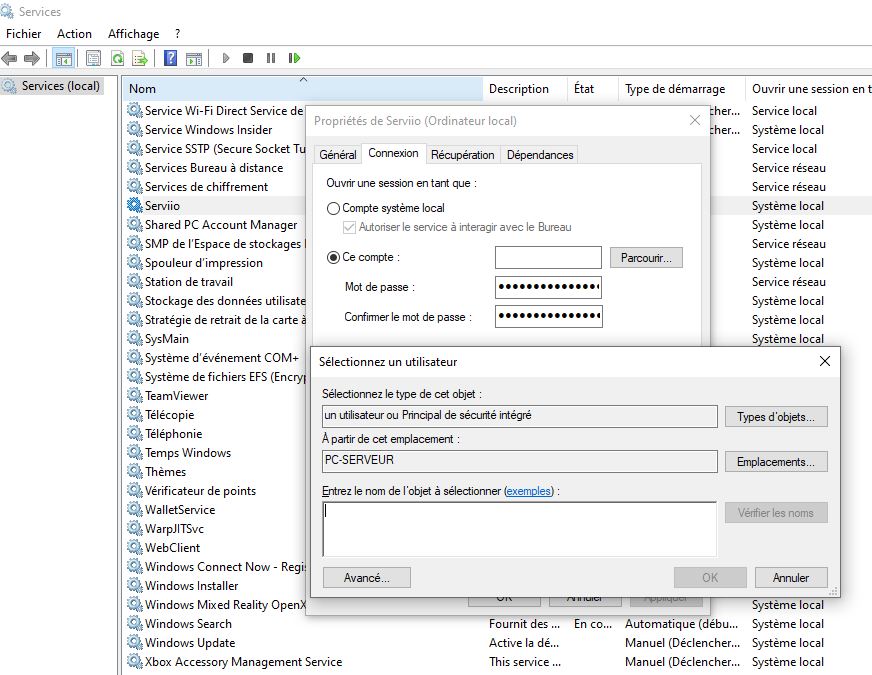This screenshot has height=675, width=872.
Task: Click the show/hide action pane toolbar icon
Action: pyautogui.click(x=194, y=58)
